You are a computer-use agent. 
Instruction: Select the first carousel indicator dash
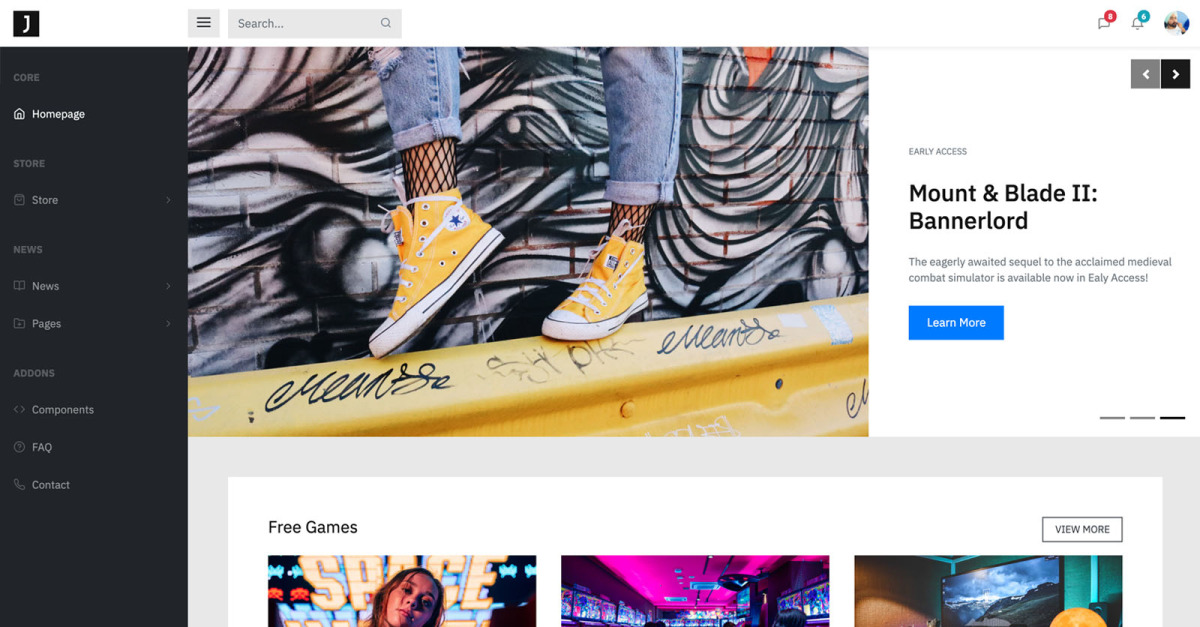click(1112, 417)
